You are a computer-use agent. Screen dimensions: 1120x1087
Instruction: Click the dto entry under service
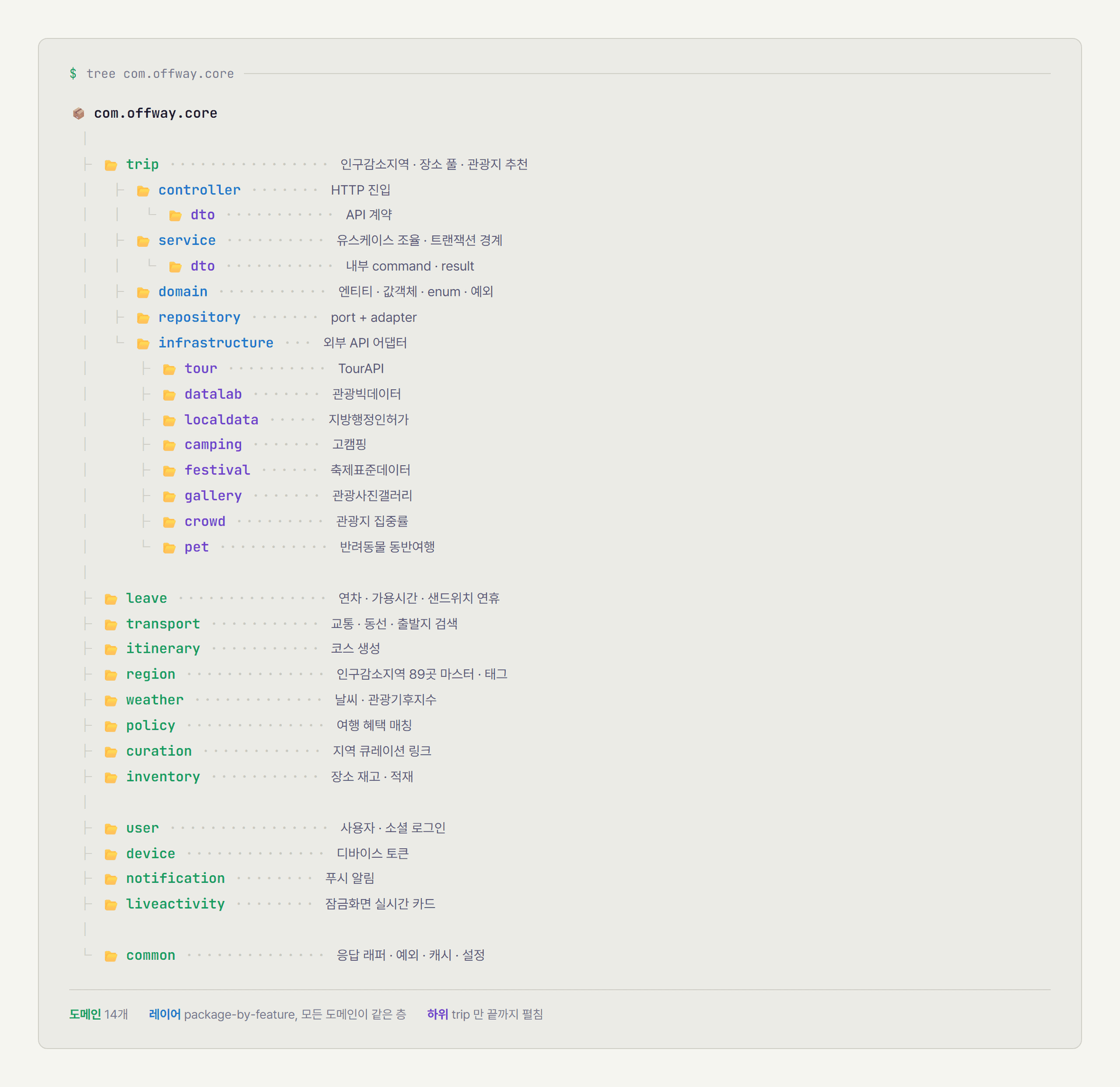pos(202,266)
